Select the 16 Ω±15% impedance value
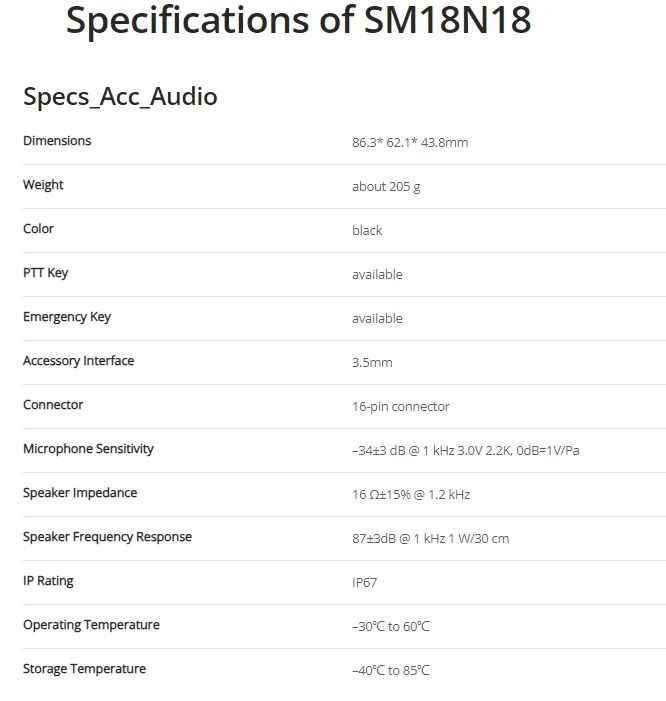This screenshot has height=701, width=666. pyautogui.click(x=411, y=495)
